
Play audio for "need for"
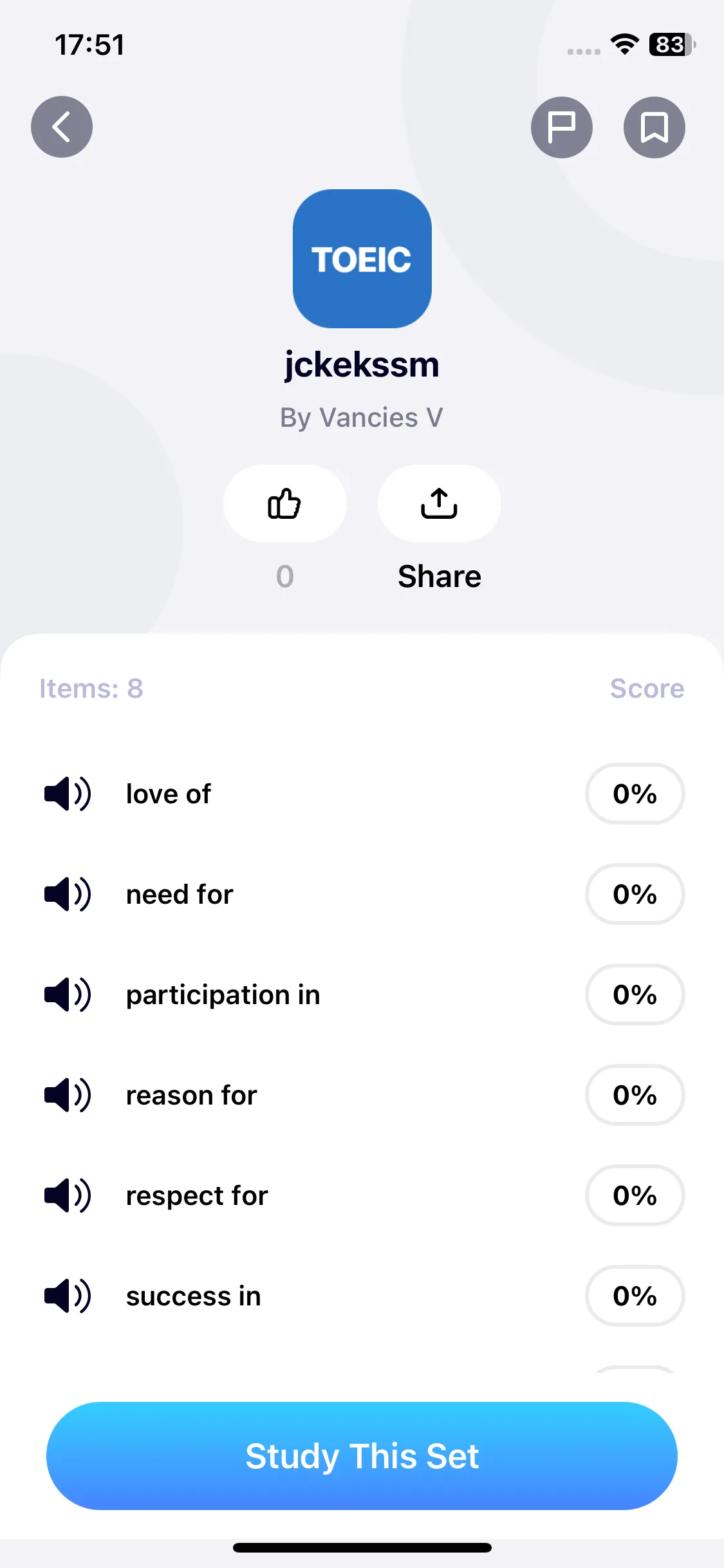coord(68,894)
